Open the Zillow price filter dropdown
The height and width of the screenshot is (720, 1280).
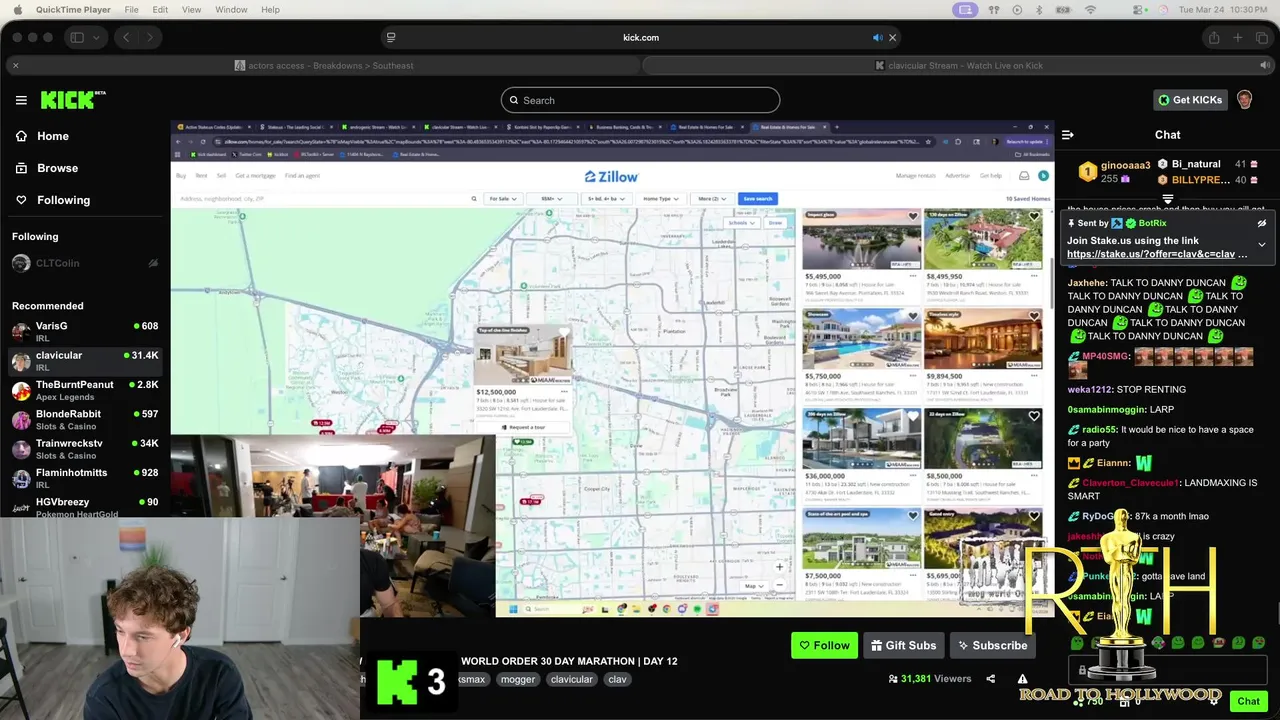551,199
